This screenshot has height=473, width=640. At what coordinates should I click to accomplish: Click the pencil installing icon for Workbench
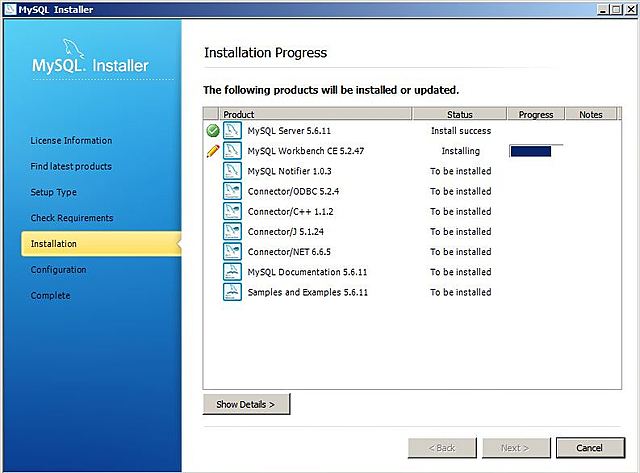pos(213,151)
